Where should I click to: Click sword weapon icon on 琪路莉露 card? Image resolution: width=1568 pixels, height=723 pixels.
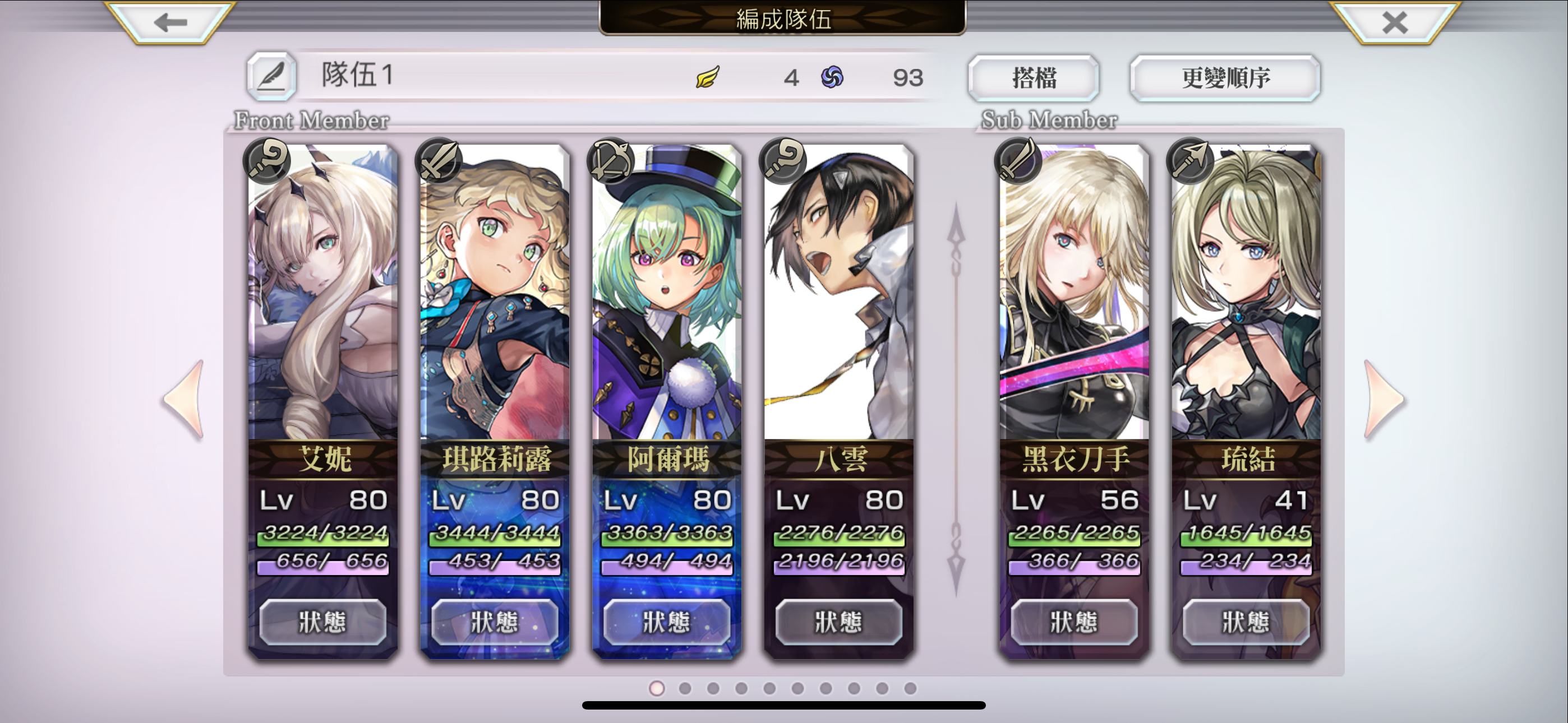click(438, 161)
